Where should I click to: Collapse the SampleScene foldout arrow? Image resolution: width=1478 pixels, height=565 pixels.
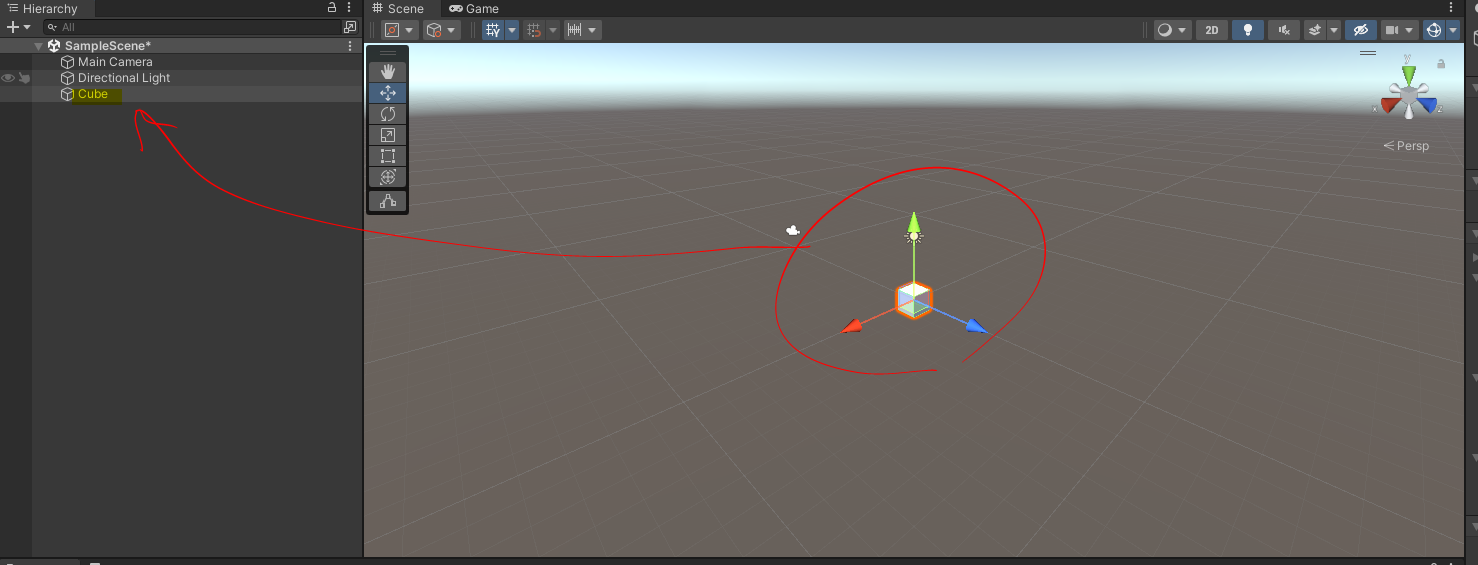39,46
